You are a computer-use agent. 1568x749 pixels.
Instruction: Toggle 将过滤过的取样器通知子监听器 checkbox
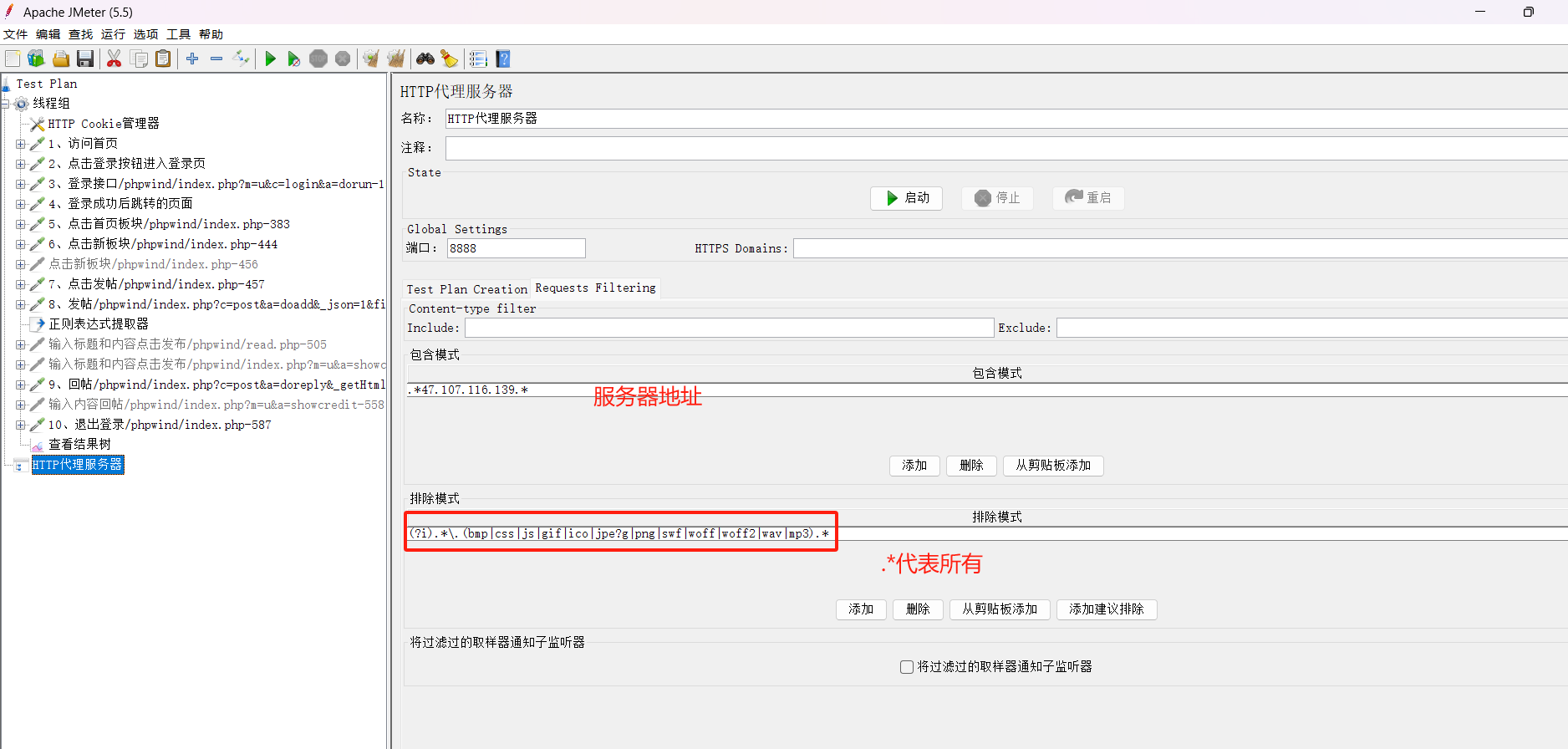tap(907, 667)
